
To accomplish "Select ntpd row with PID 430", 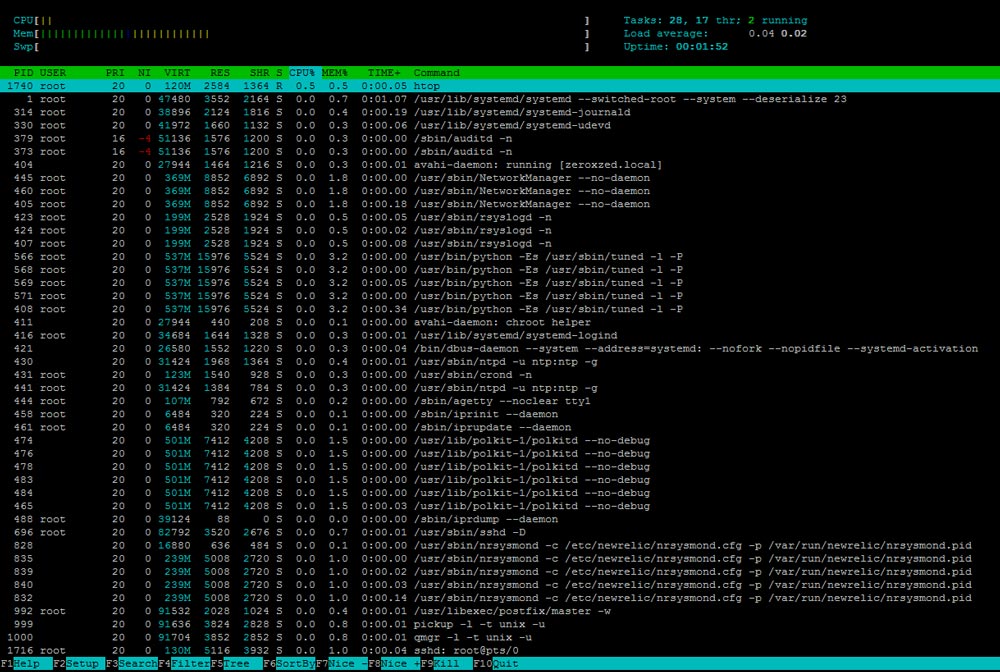I will coord(500,362).
